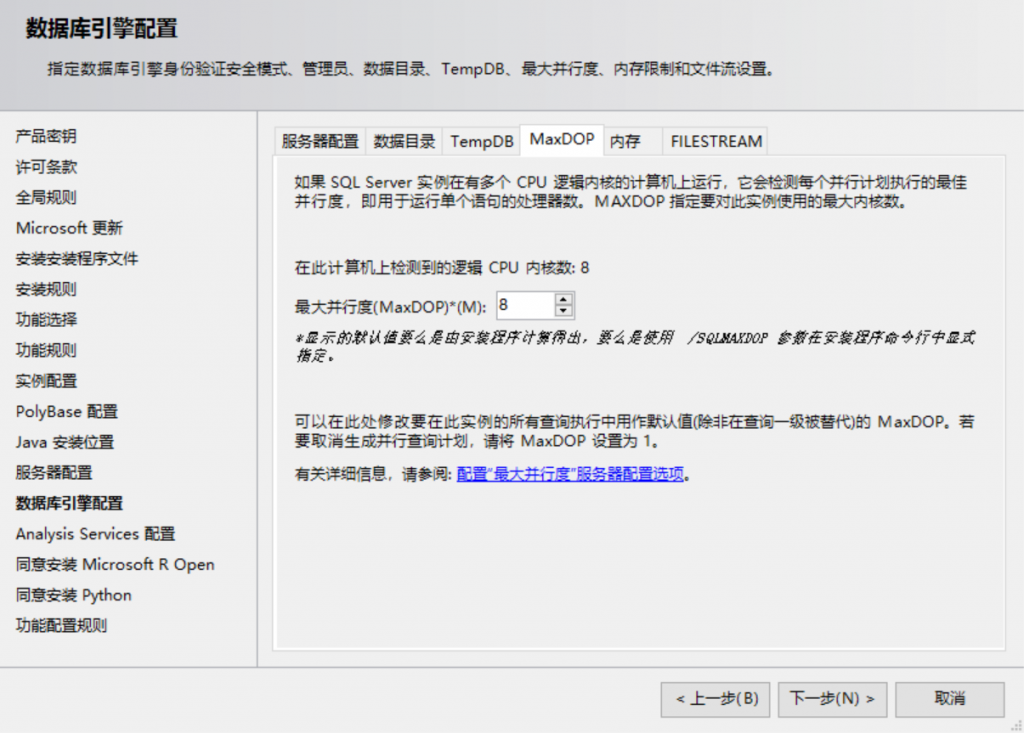Image resolution: width=1024 pixels, height=733 pixels.
Task: Decrease MaxDOP value with down arrow
Action: coord(564,311)
